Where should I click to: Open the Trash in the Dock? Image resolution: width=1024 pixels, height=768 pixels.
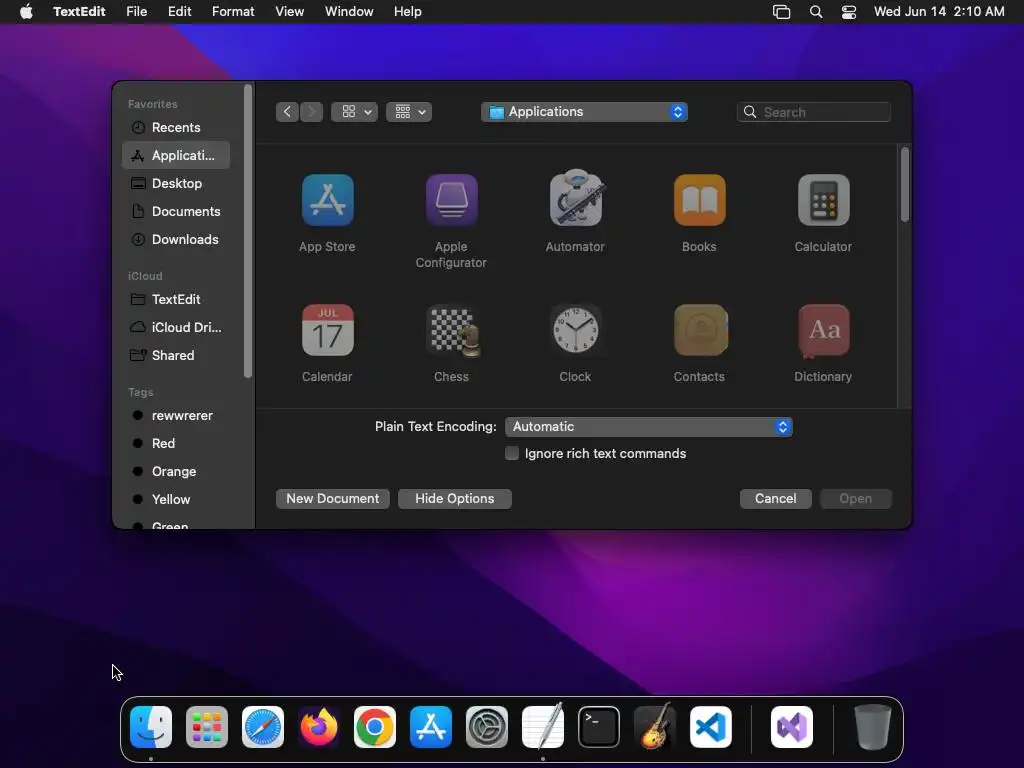click(872, 727)
